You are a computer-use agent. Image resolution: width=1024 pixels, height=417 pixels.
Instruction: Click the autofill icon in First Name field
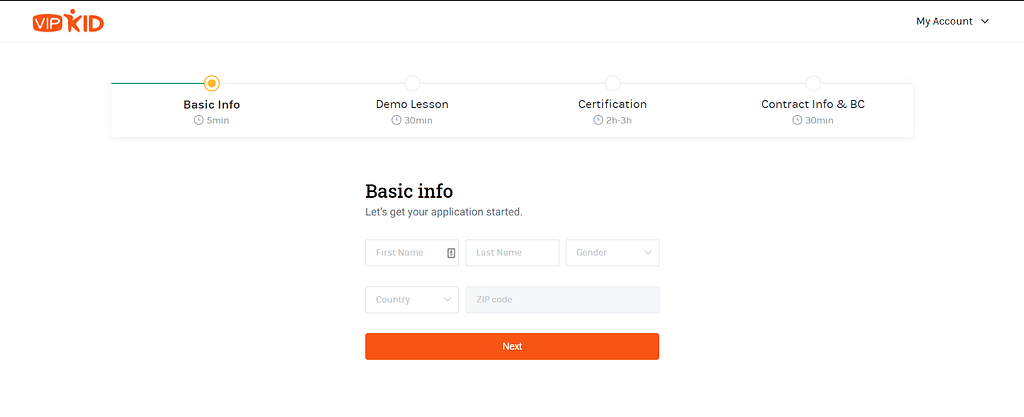451,253
